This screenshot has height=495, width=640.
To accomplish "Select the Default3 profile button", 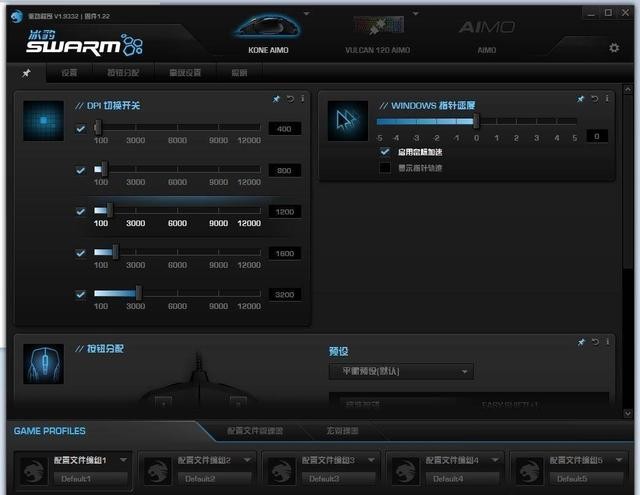I will click(x=339, y=479).
